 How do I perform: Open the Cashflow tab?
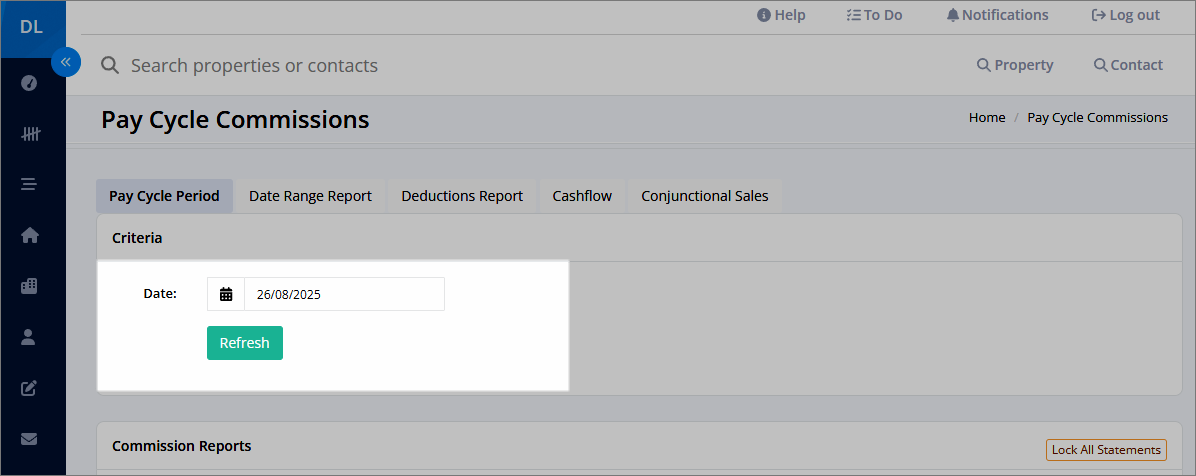[x=582, y=196]
